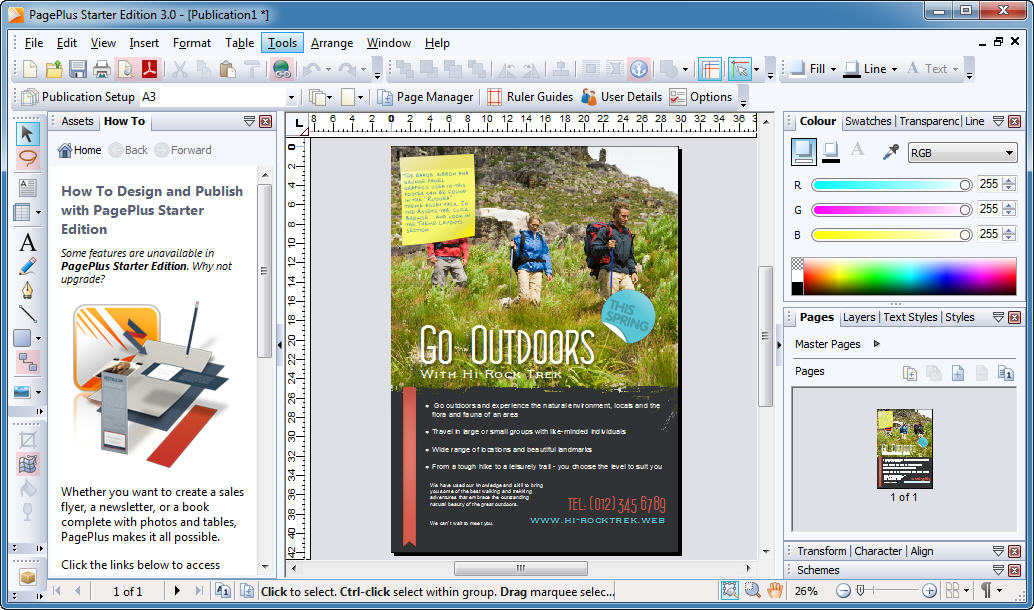The width and height of the screenshot is (1034, 610).
Task: Increase the B blue value stepper
Action: pos(1008,230)
